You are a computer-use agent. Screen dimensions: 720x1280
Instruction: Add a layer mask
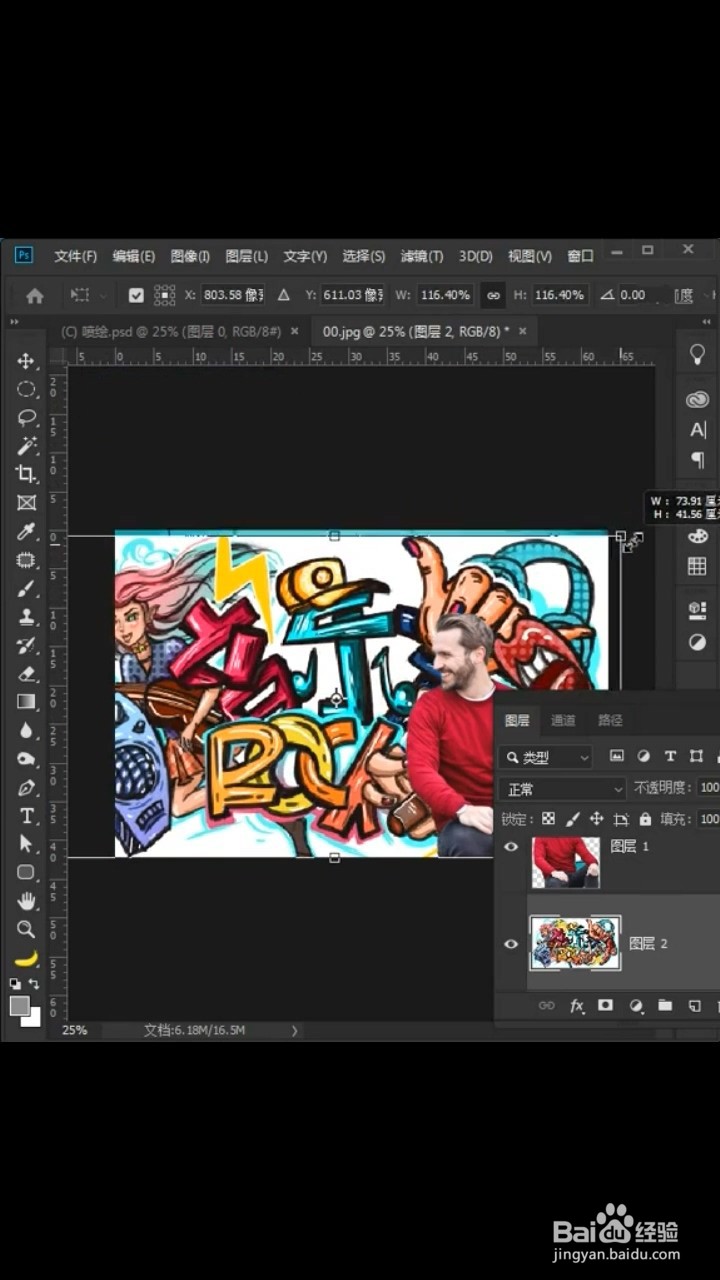(605, 1006)
